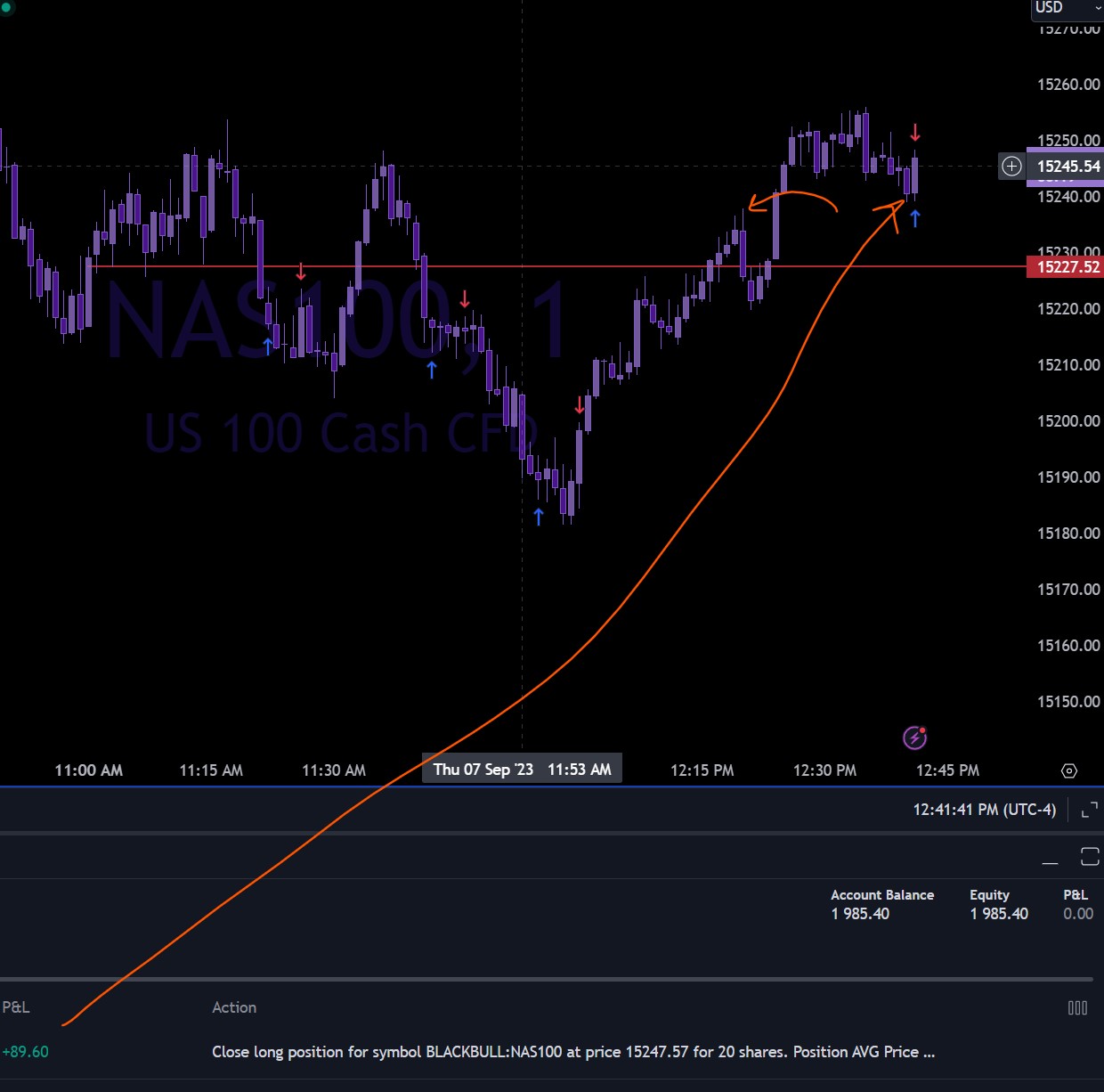Viewport: 1104px width, 1092px height.
Task: Open the column settings icon
Action: tap(1077, 1007)
